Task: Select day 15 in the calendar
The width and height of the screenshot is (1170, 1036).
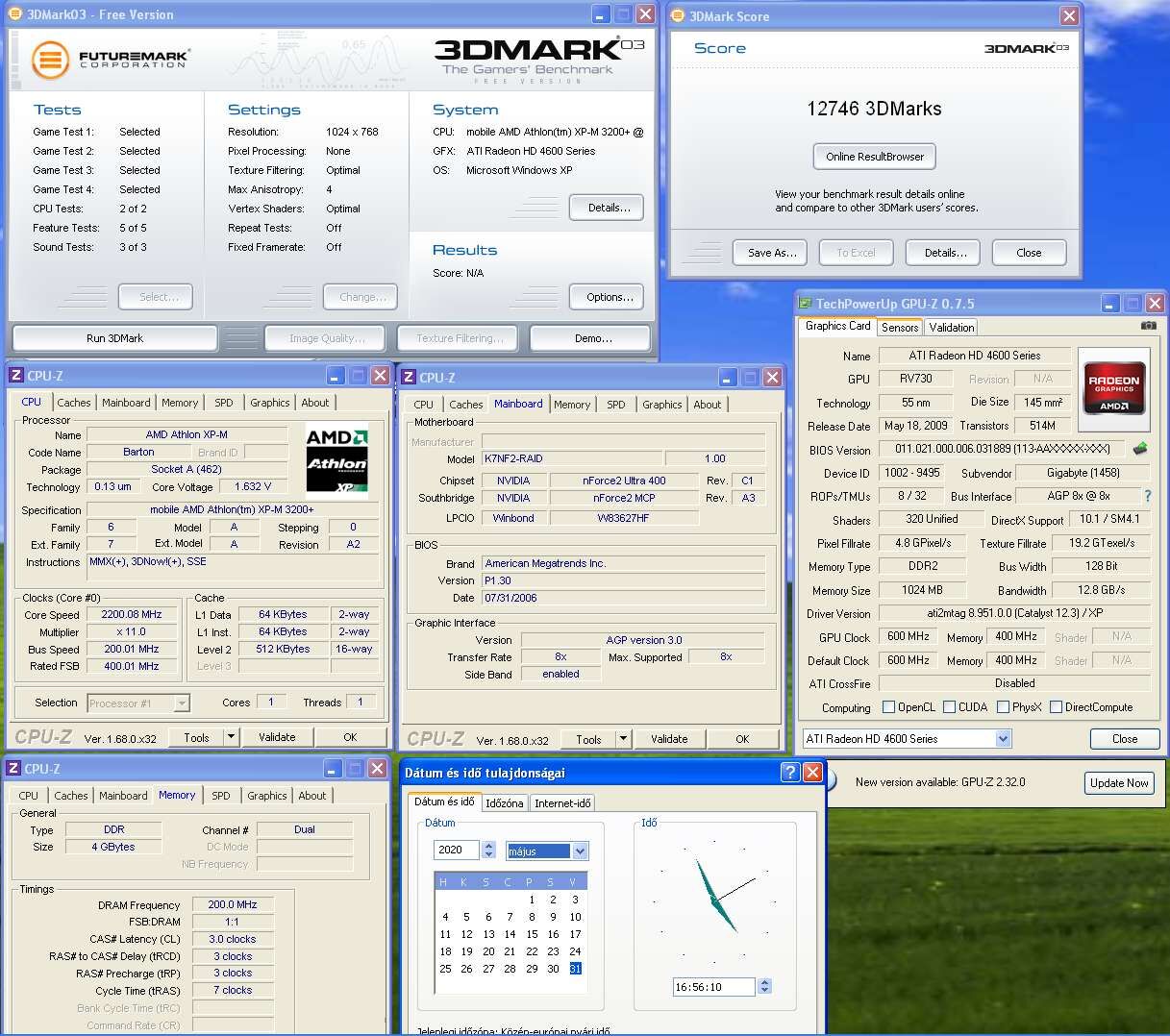Action: tap(532, 934)
